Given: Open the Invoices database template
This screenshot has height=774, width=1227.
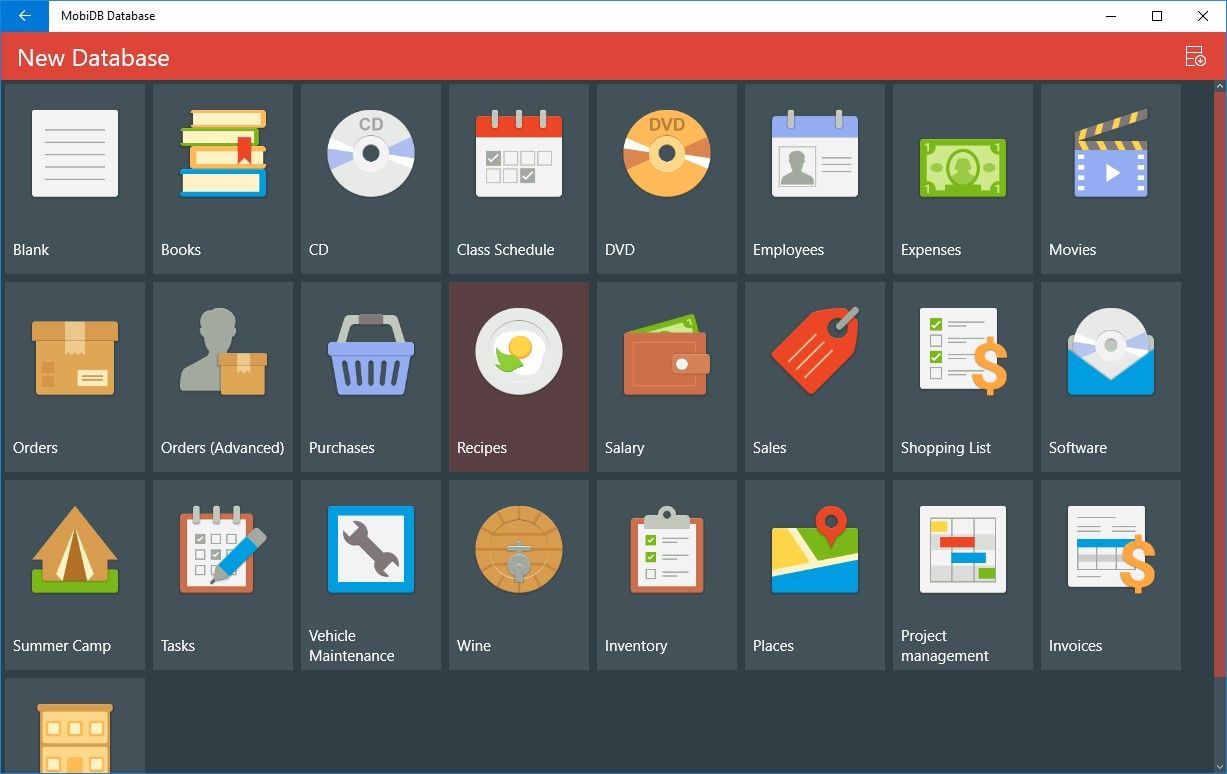Looking at the screenshot, I should coord(1110,575).
